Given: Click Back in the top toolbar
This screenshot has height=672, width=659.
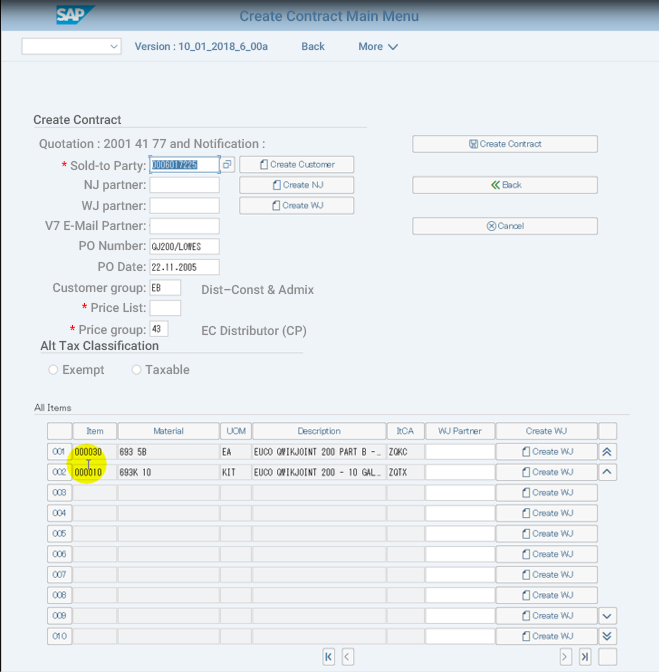Looking at the screenshot, I should point(313,47).
